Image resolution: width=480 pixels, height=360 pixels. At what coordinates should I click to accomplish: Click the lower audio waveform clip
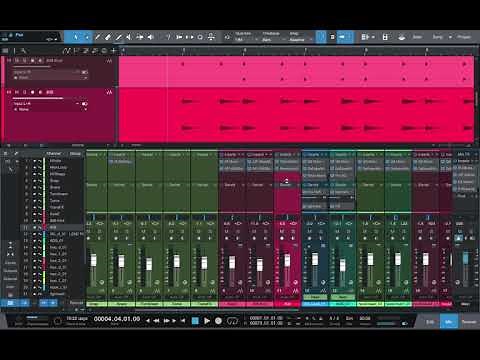tap(296, 115)
